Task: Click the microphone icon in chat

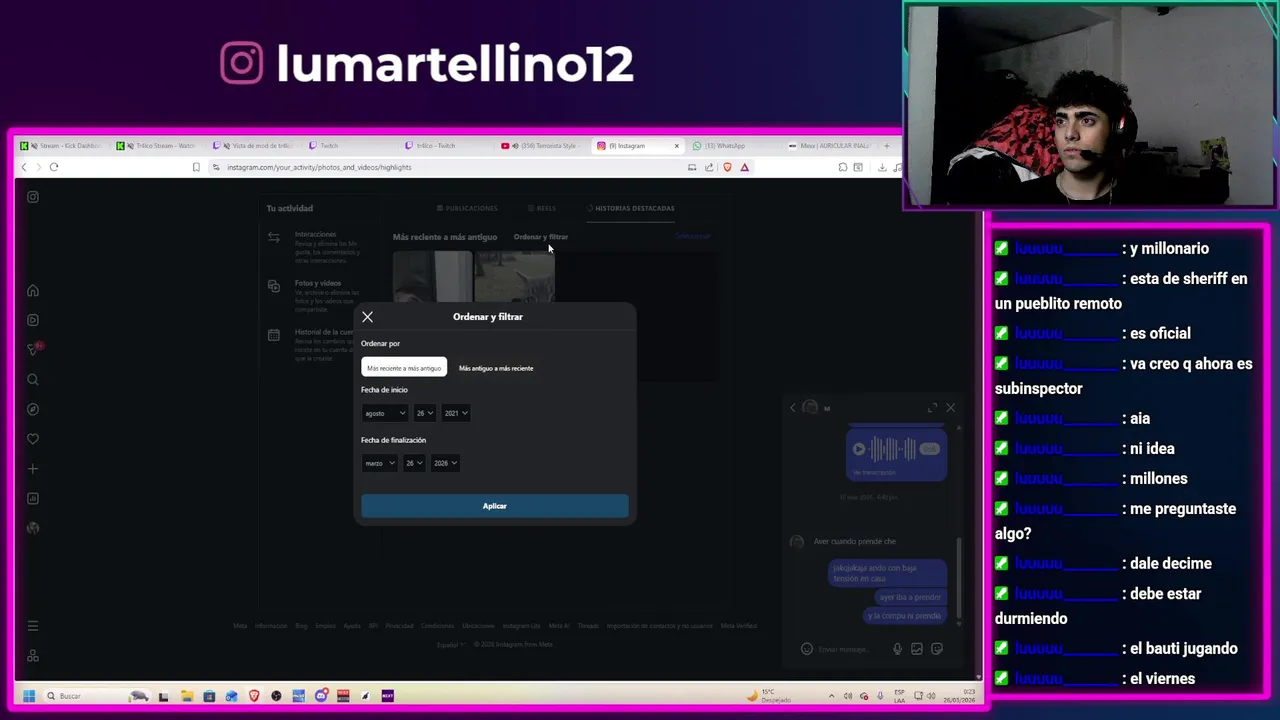Action: tap(897, 649)
